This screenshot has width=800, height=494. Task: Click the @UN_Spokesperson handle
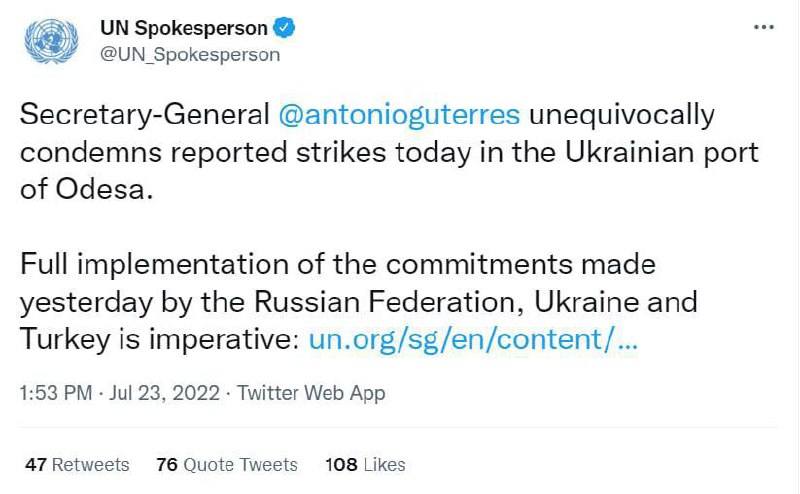[190, 55]
